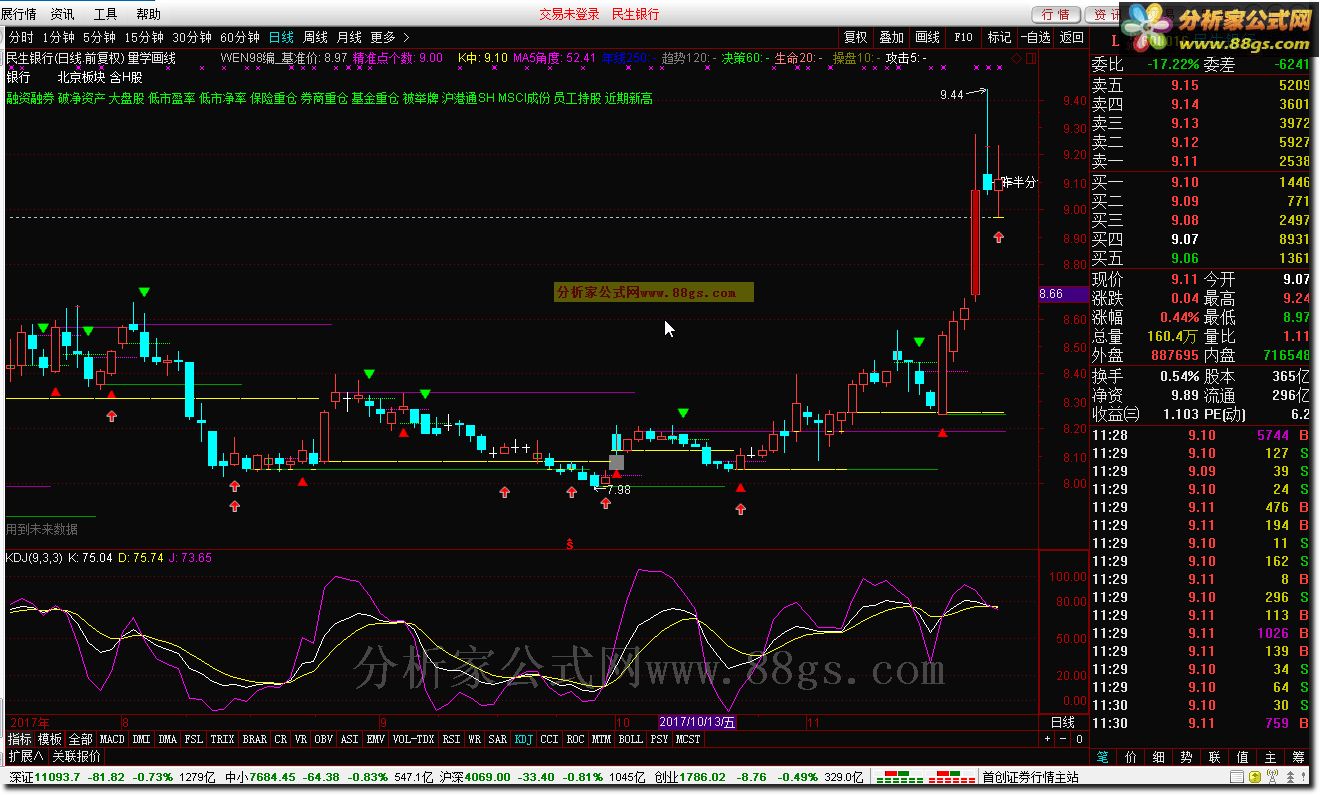Screen dimensions: 1321x795
Task: Select the 值 tab in right panel
Action: pyautogui.click(x=1243, y=757)
